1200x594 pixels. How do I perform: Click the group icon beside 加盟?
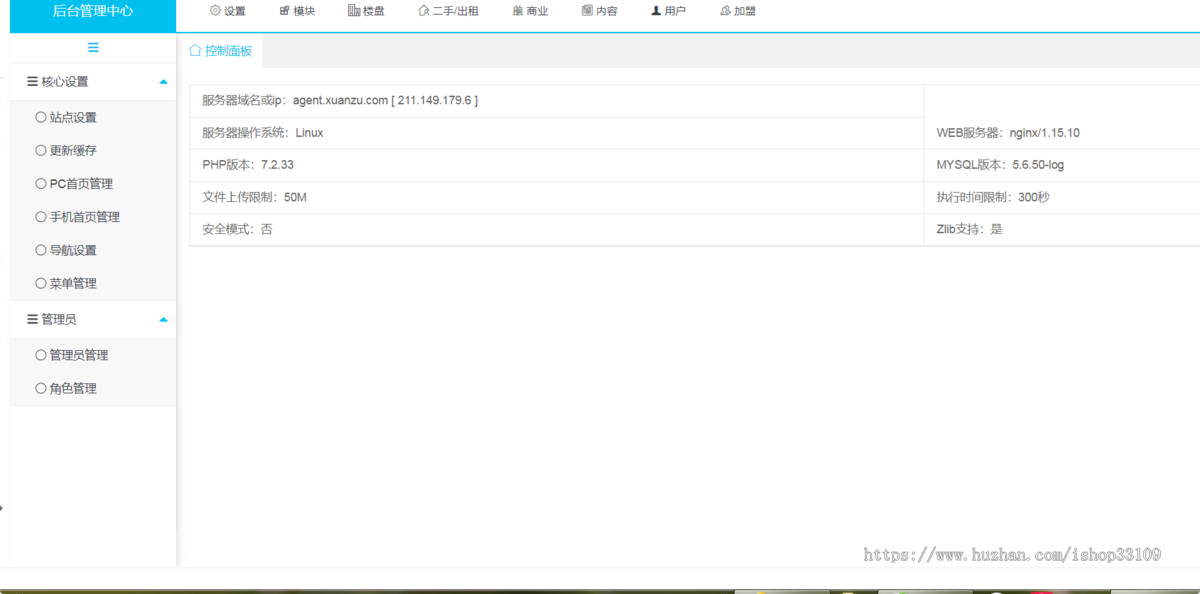point(725,11)
